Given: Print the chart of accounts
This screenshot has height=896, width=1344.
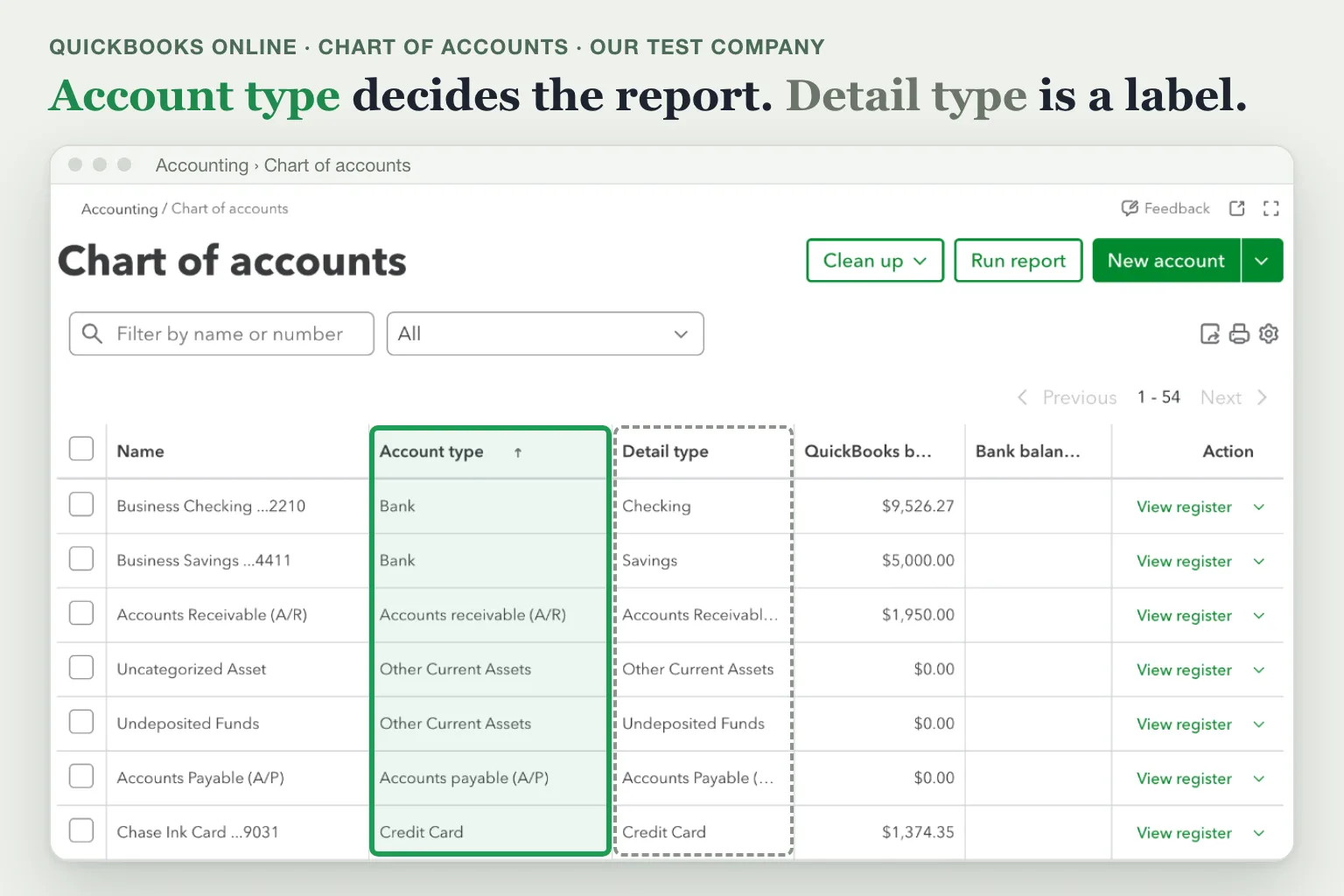Looking at the screenshot, I should tap(1239, 333).
